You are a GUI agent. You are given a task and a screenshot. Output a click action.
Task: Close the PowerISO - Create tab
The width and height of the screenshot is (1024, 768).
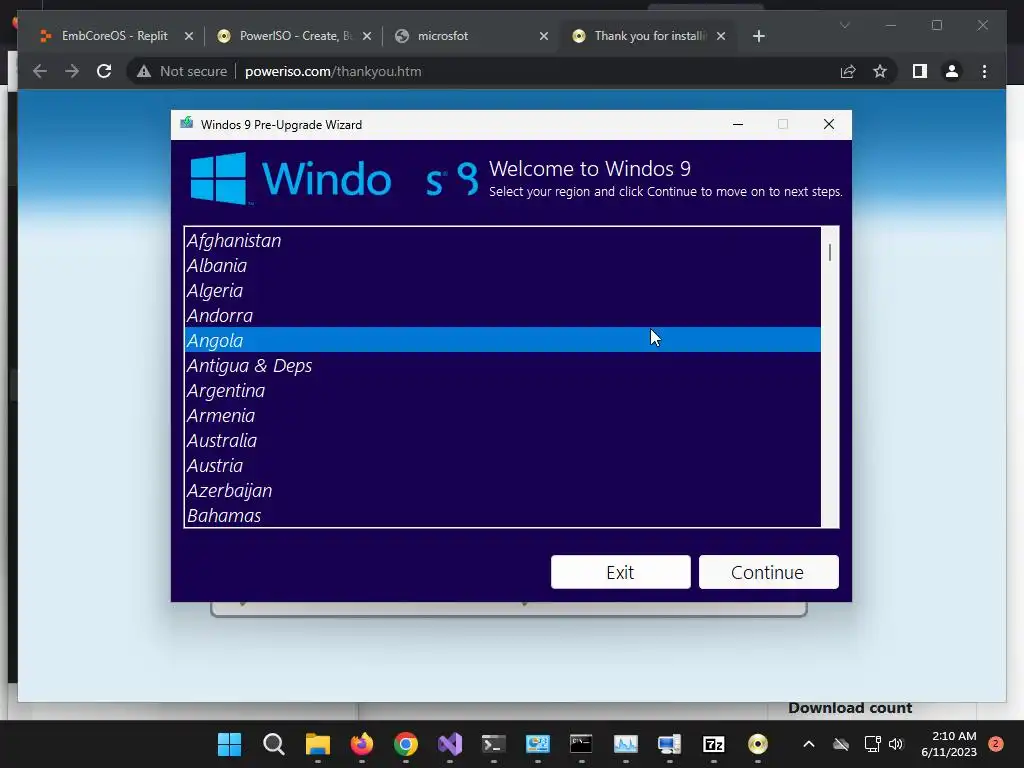point(367,36)
